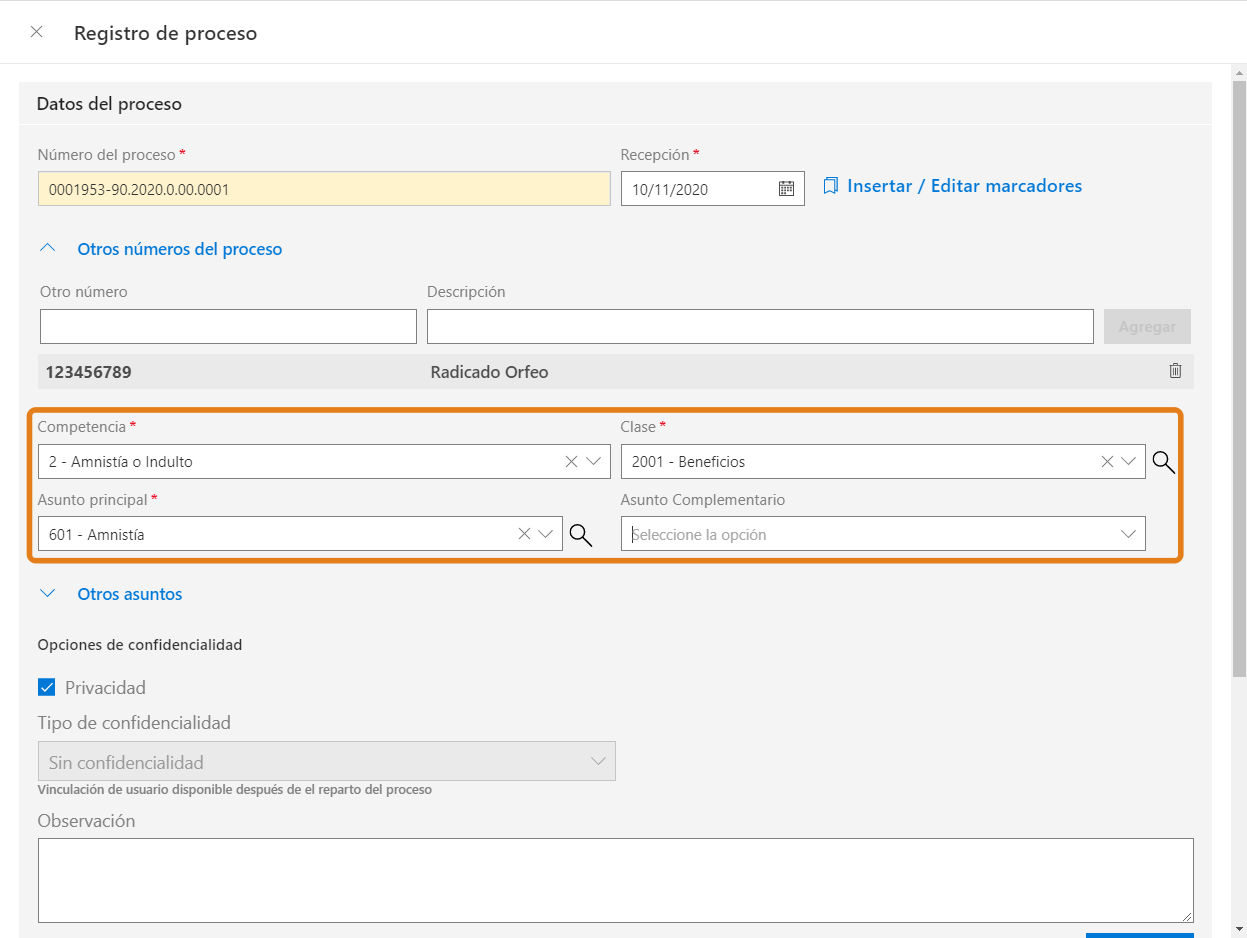
Task: Click the Descripción input field
Action: click(x=760, y=327)
